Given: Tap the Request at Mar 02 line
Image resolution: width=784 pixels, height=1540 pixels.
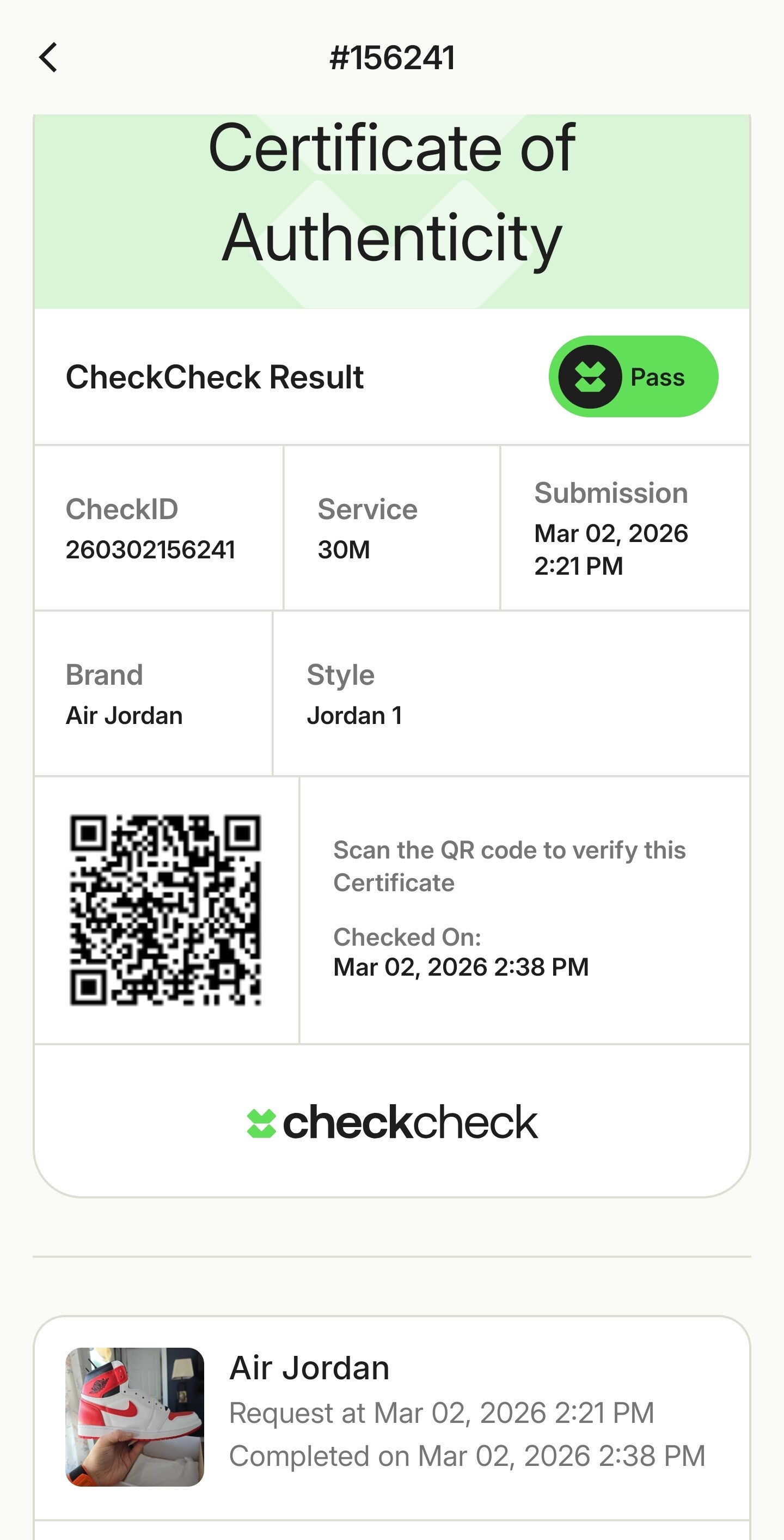Looking at the screenshot, I should point(442,1413).
